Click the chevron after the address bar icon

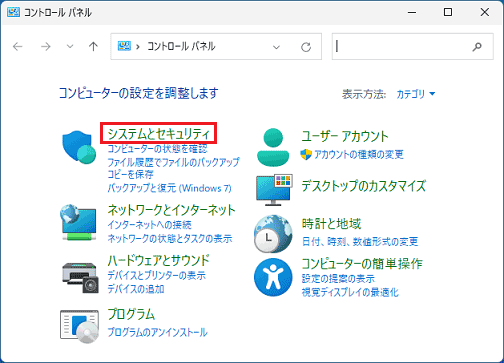tap(137, 47)
